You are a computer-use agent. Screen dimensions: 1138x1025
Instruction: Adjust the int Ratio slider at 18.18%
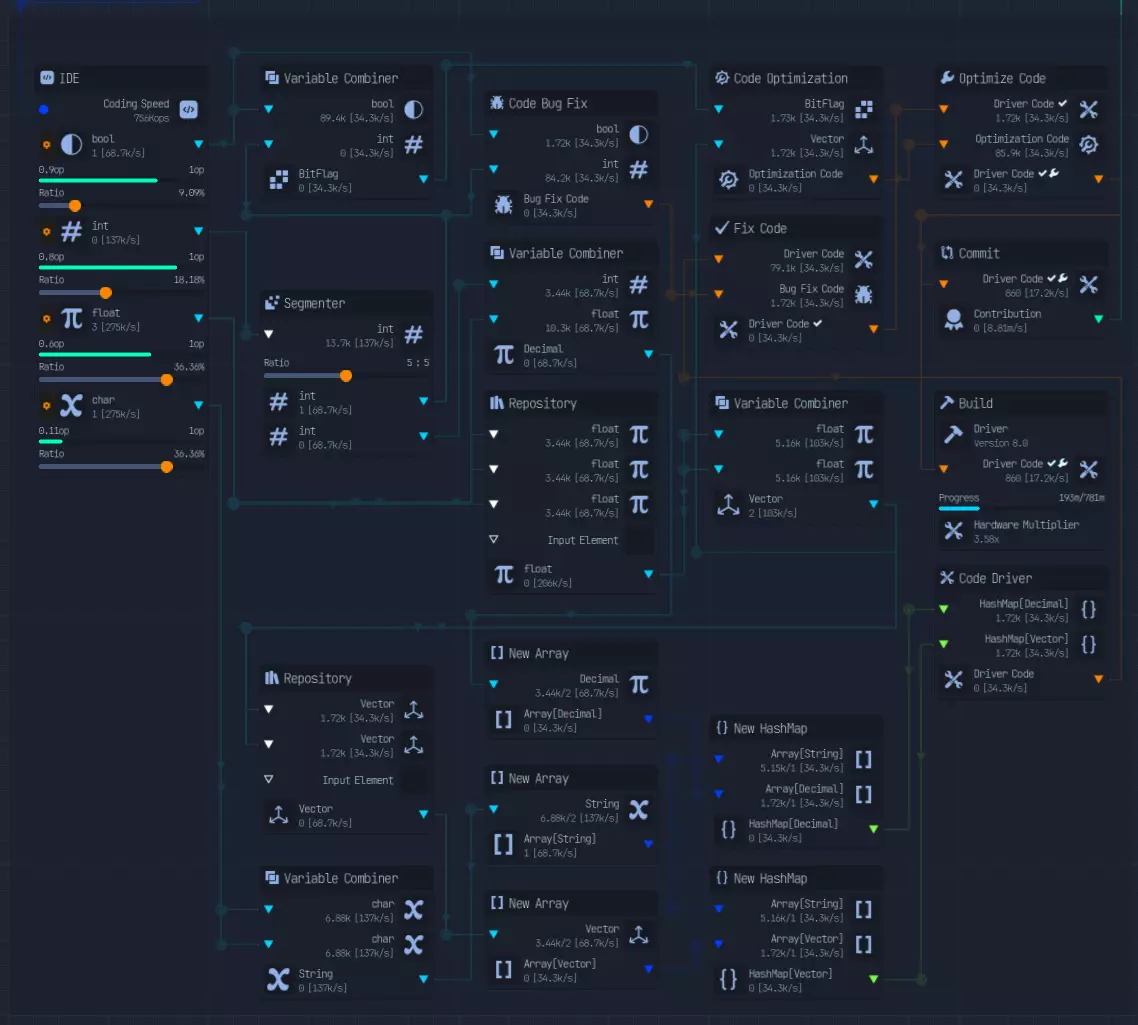click(x=106, y=293)
